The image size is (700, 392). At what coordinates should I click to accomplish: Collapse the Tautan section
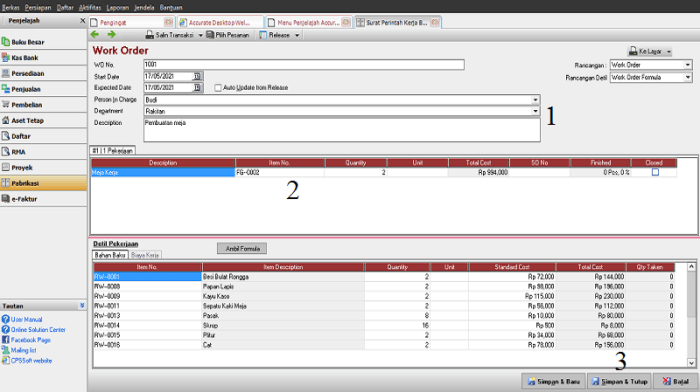82,305
